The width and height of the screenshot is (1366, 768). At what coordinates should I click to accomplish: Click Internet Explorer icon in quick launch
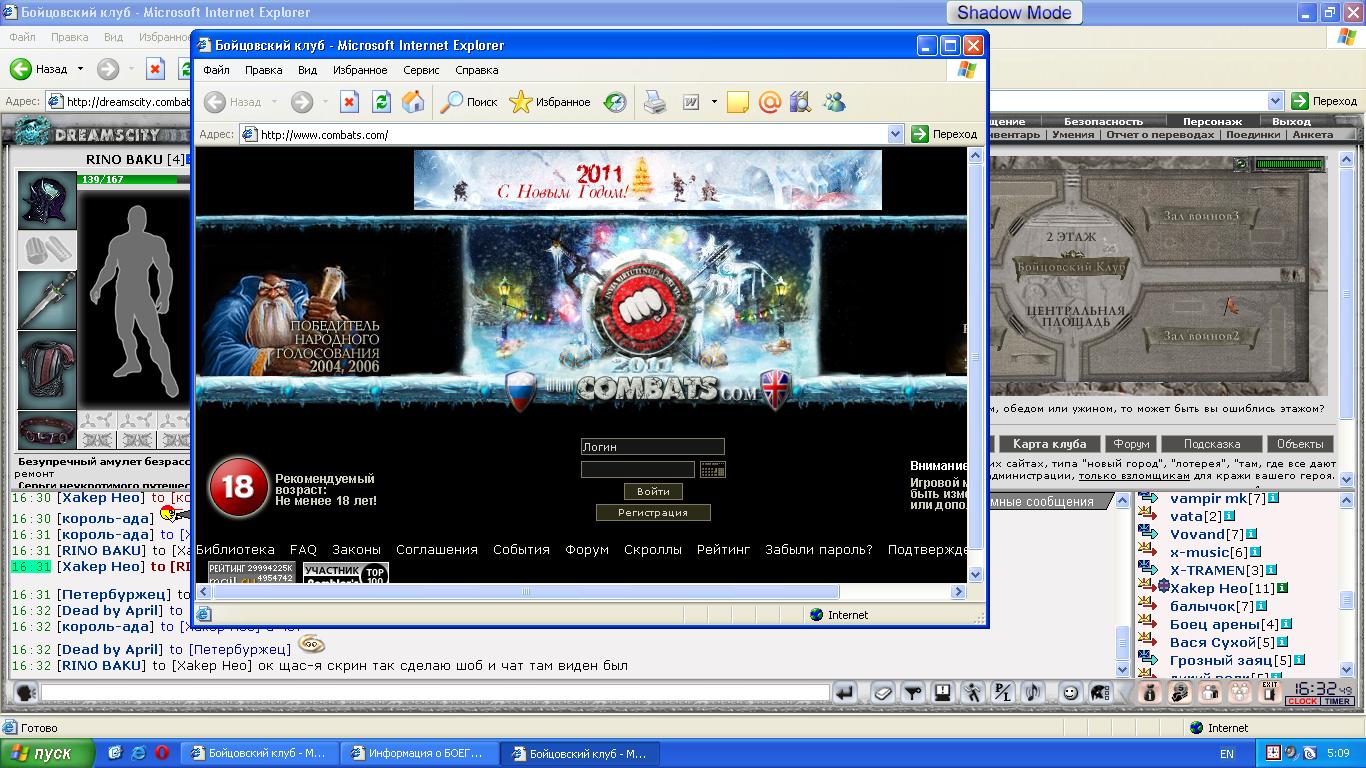point(138,753)
